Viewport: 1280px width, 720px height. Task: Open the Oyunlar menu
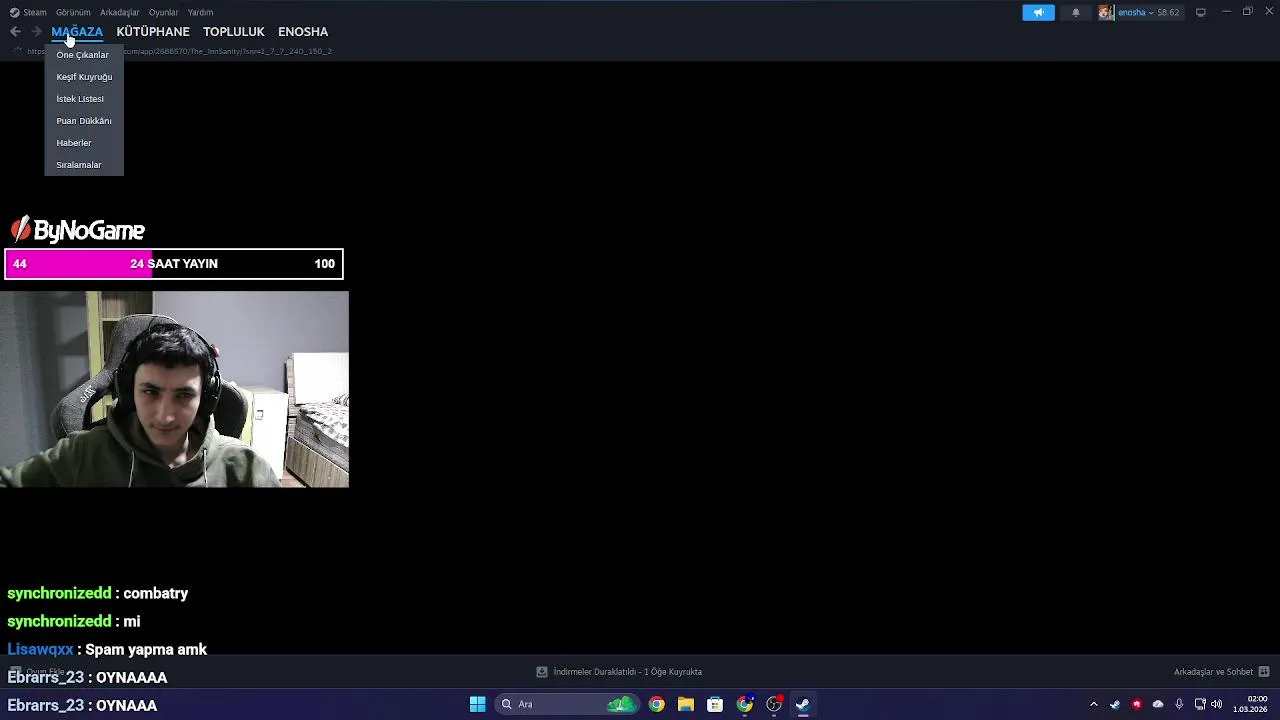point(163,12)
